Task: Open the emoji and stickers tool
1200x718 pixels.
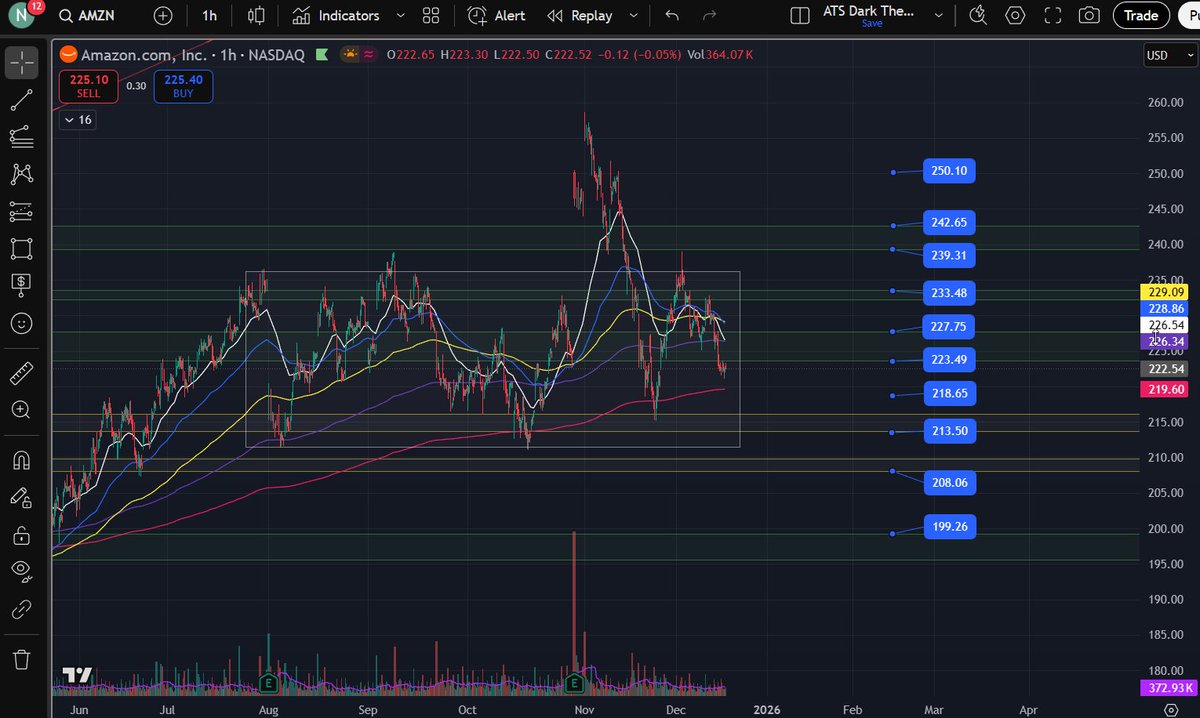Action: tap(21, 323)
